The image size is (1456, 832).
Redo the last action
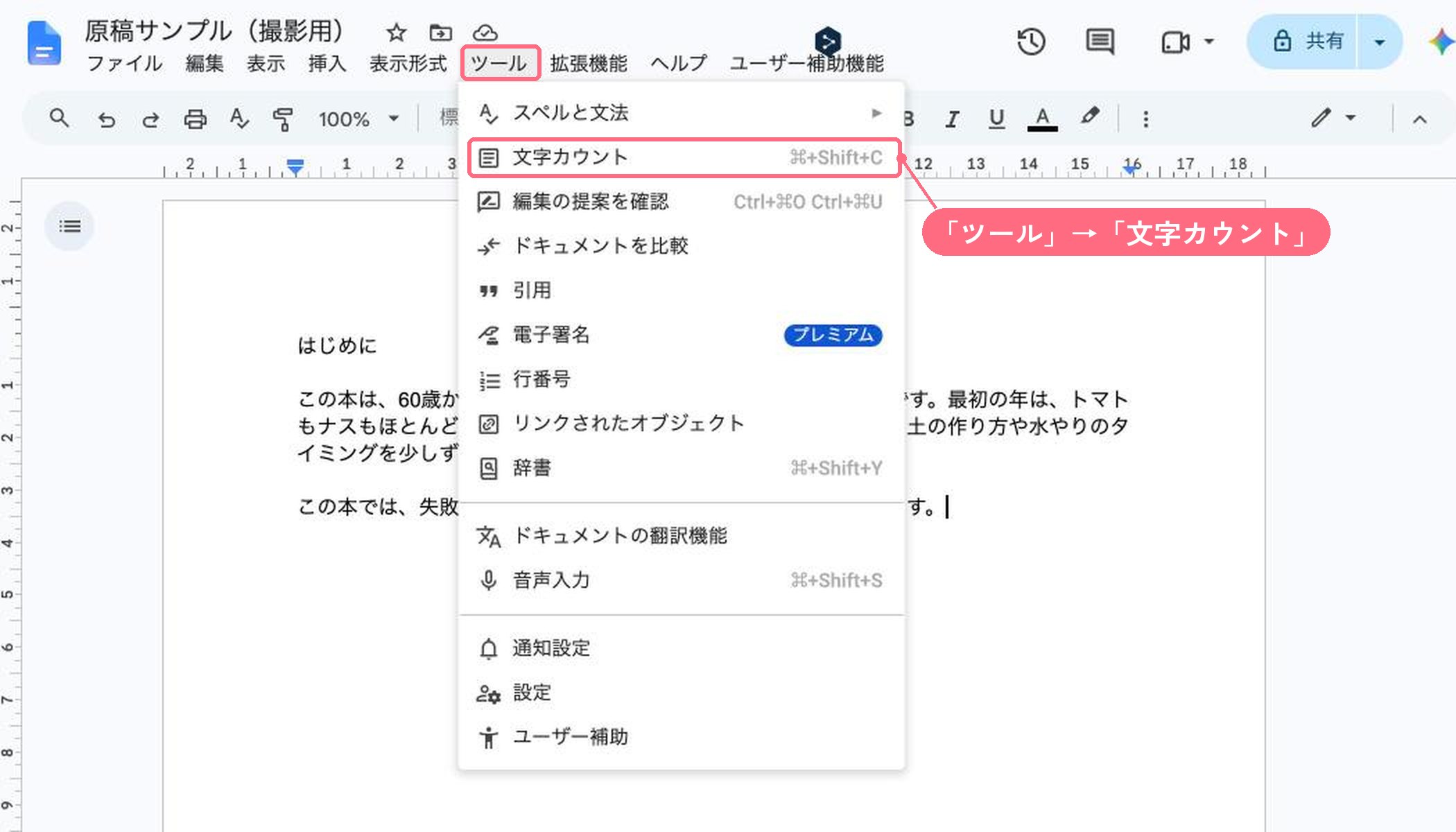pos(150,119)
